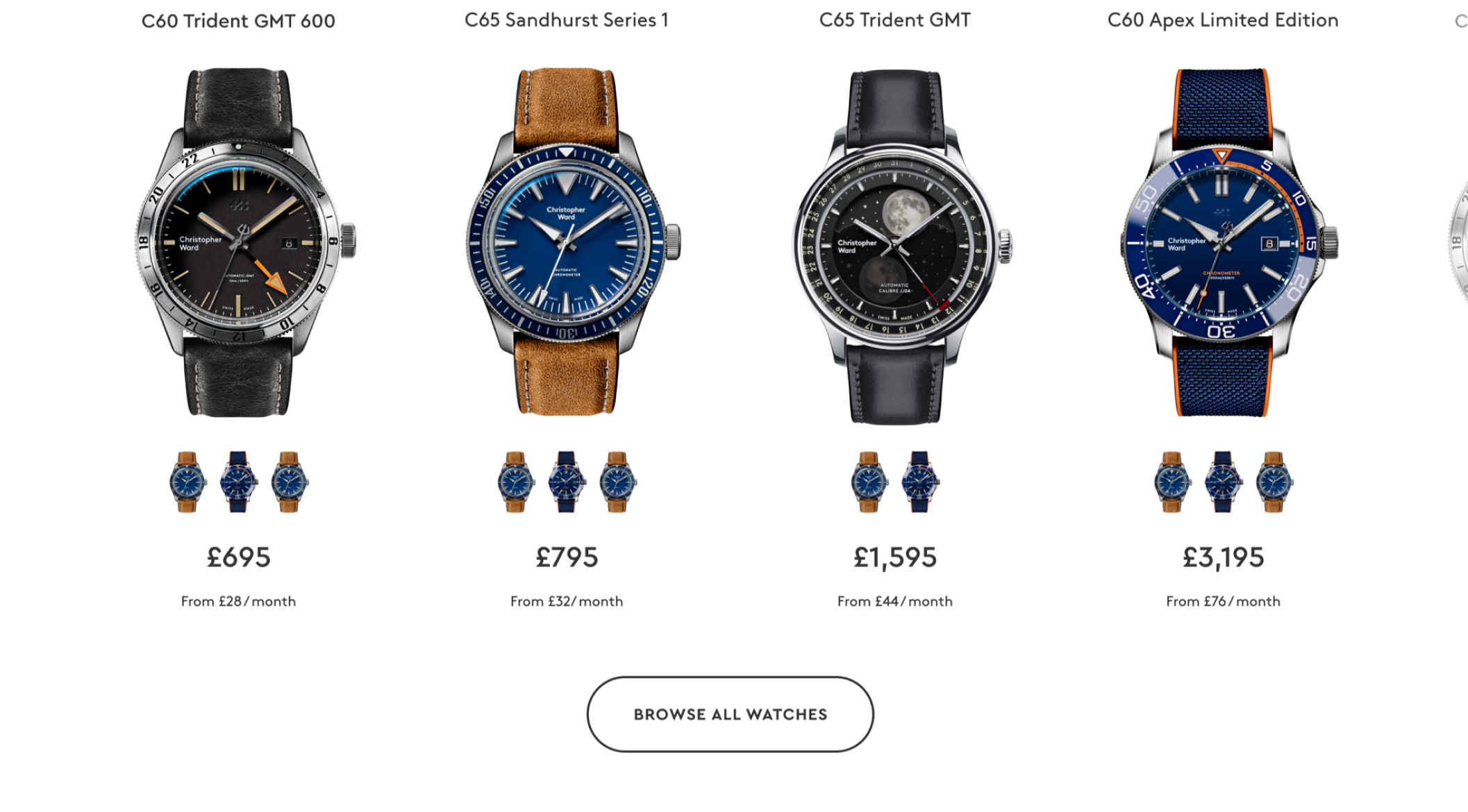Click the C60 Apex Limited Edition title
The image size is (1468, 812).
click(1223, 20)
